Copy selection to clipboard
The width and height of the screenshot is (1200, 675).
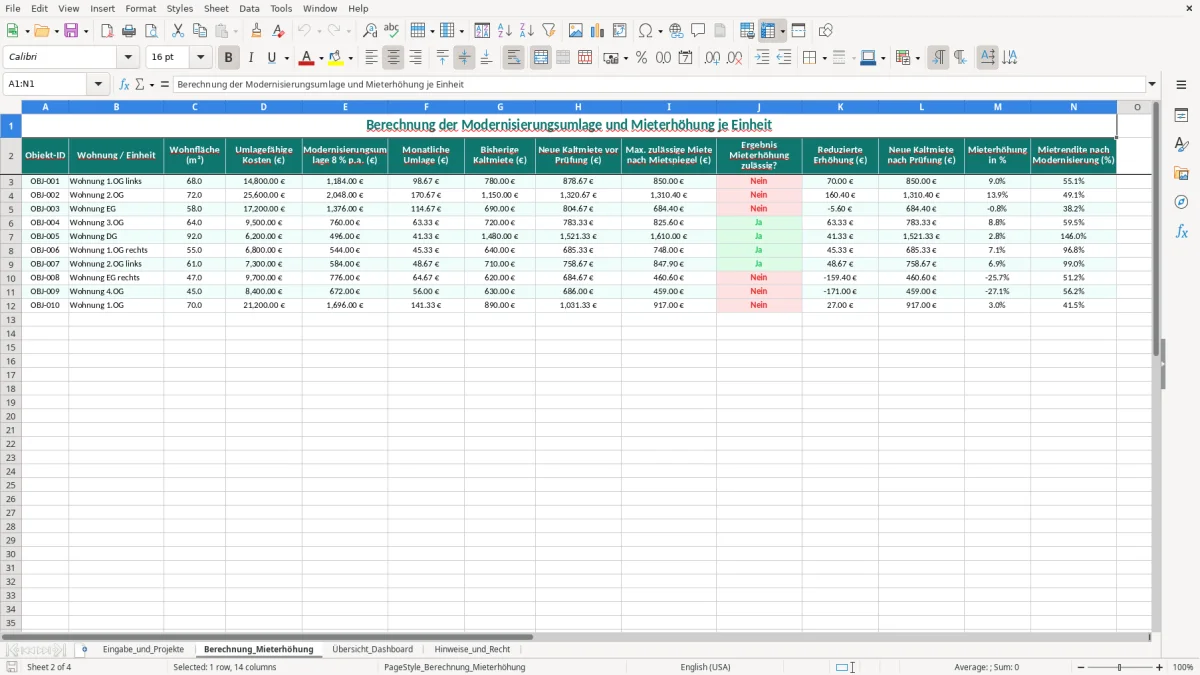tap(200, 31)
